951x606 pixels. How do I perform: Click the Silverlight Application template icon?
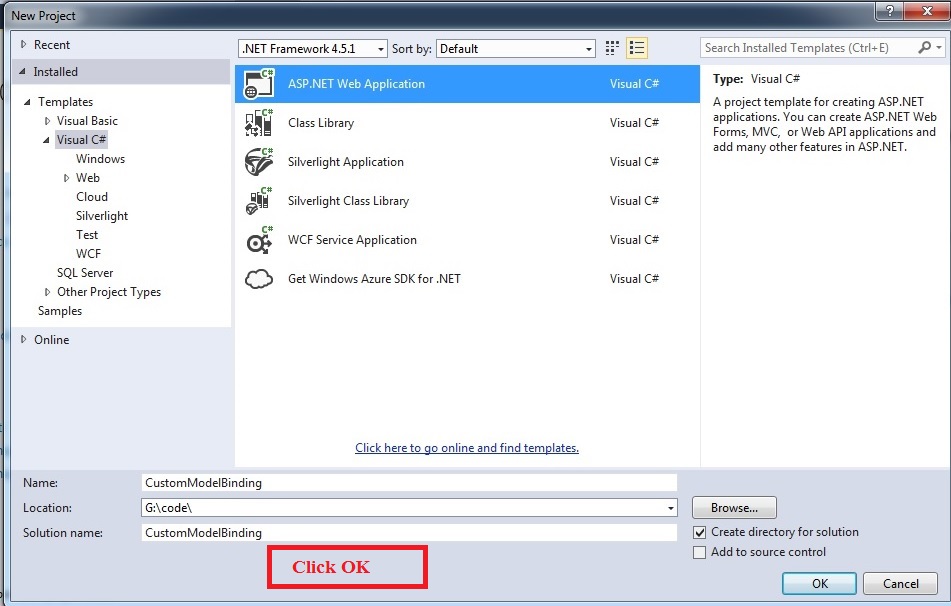259,162
